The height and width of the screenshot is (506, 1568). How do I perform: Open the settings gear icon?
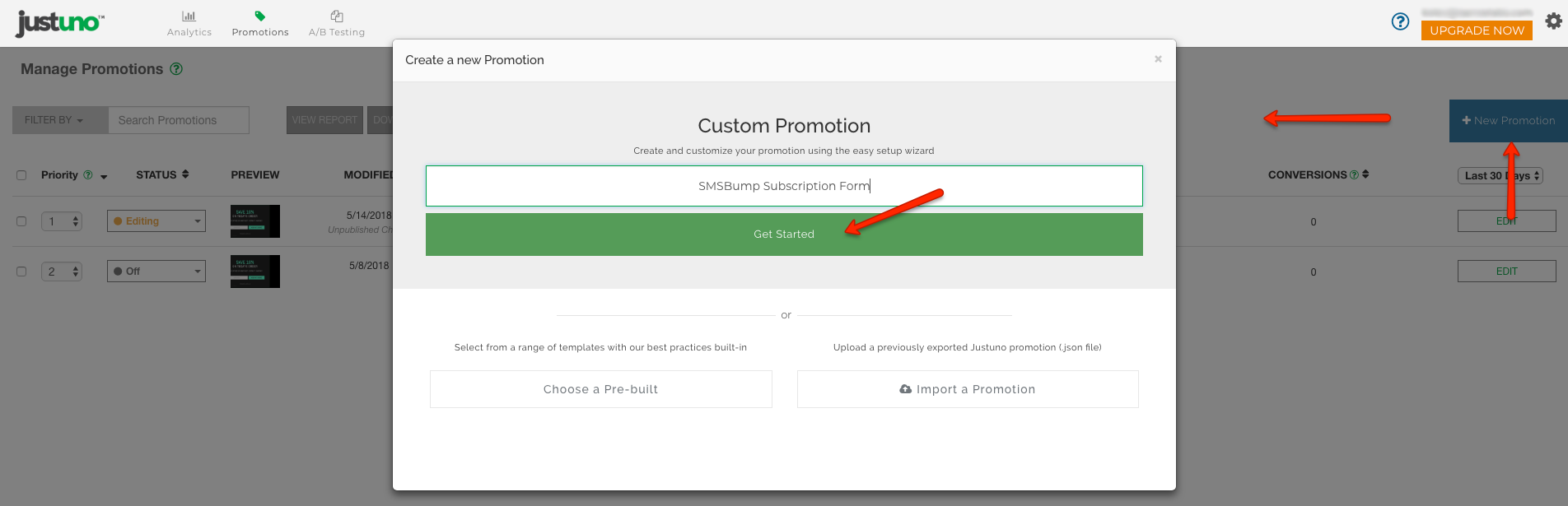(1553, 21)
